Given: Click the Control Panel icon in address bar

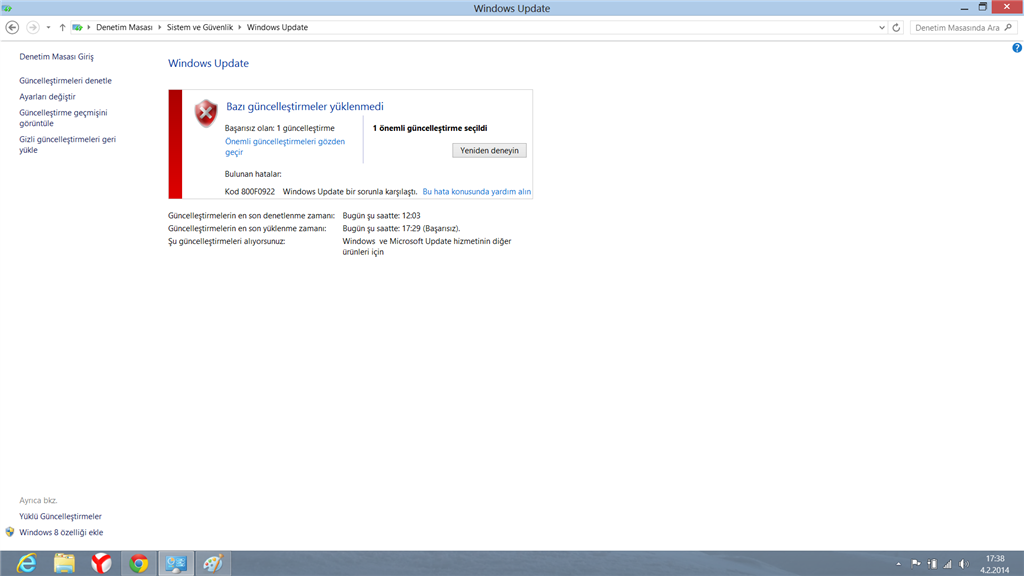Looking at the screenshot, I should coord(77,27).
